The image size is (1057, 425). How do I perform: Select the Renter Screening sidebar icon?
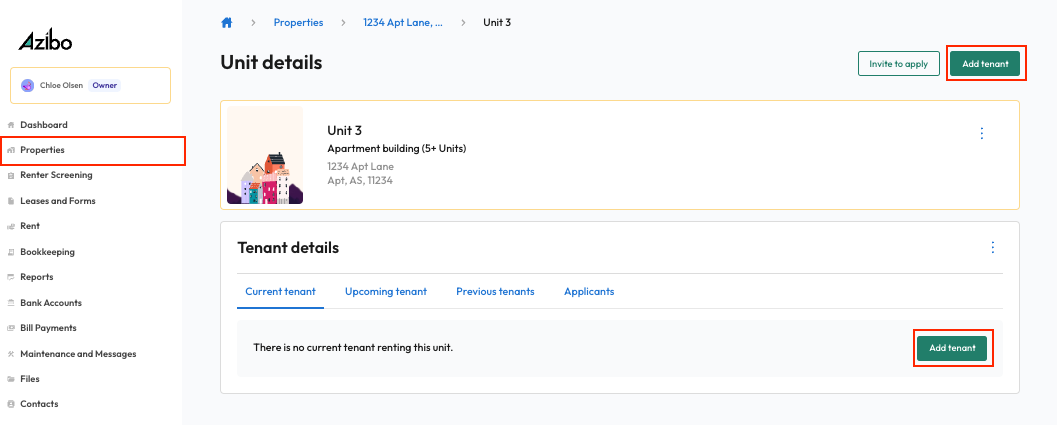10,175
